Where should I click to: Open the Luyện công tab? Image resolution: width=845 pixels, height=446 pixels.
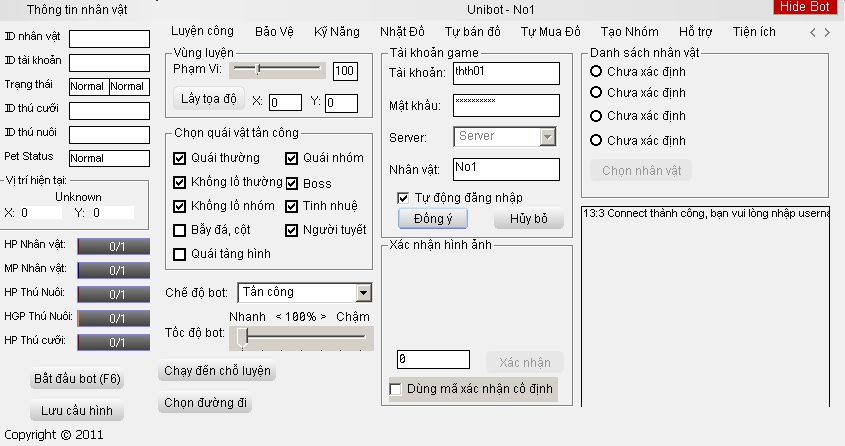[202, 31]
